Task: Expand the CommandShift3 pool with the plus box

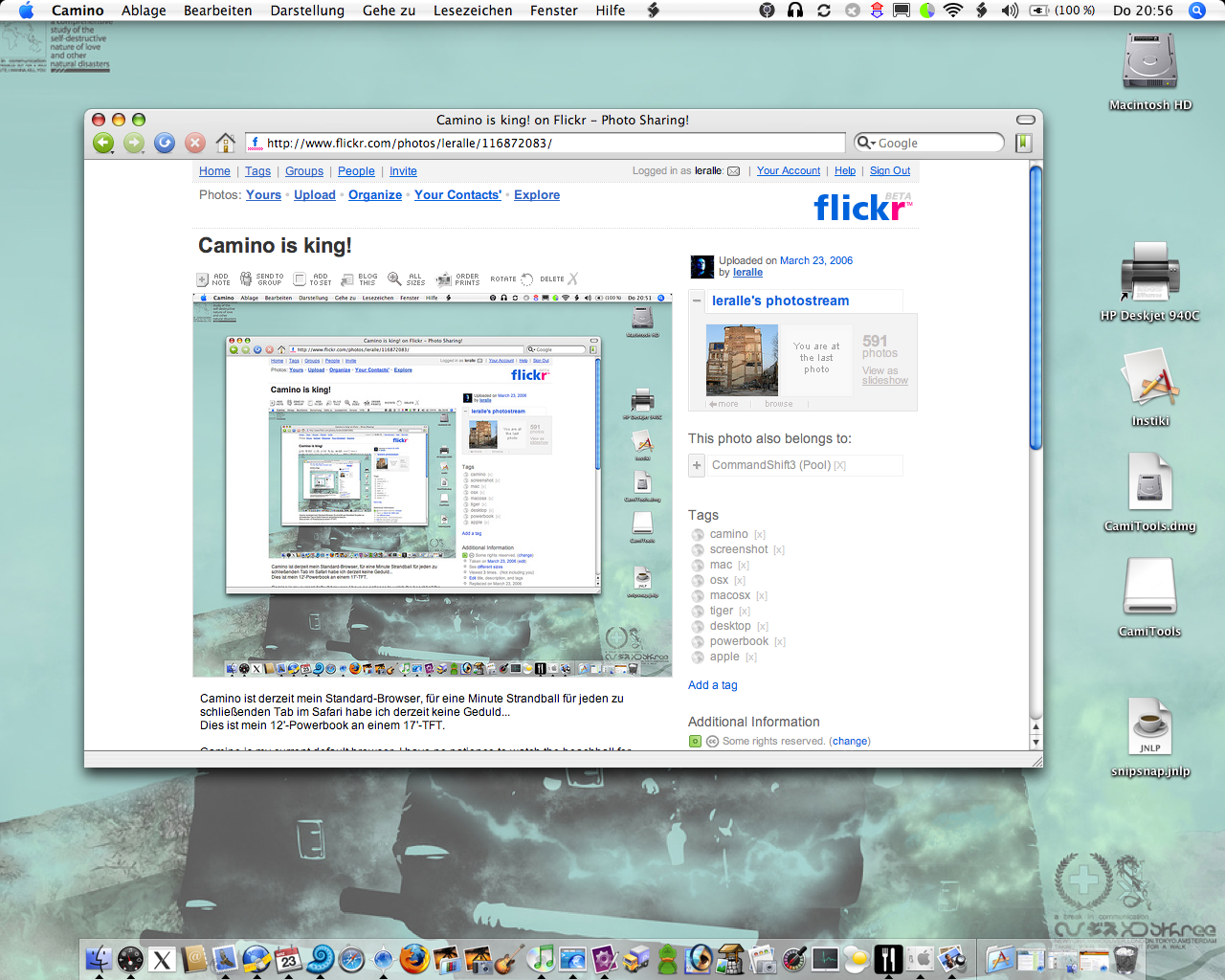Action: click(x=697, y=465)
